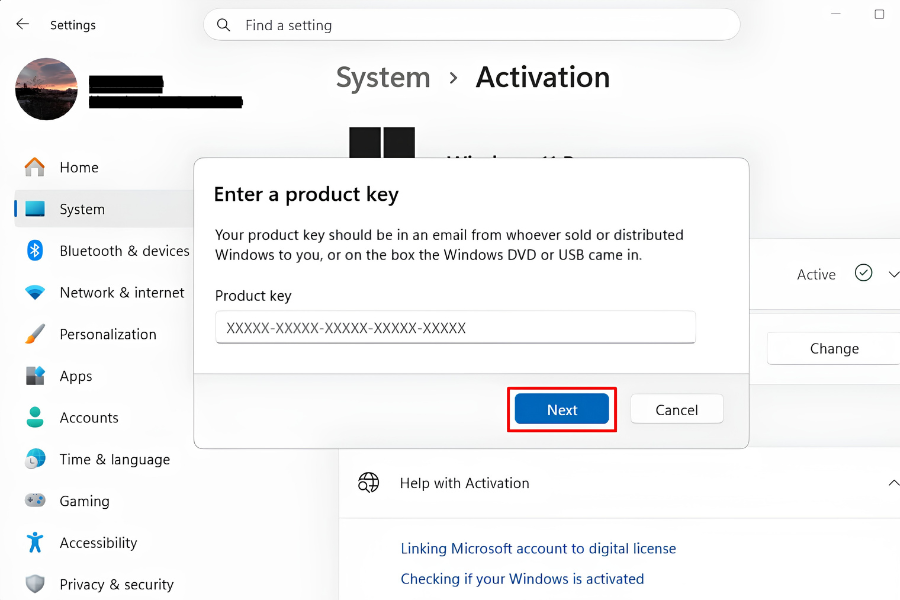900x600 pixels.
Task: Click the Time & language globe icon
Action: point(35,459)
